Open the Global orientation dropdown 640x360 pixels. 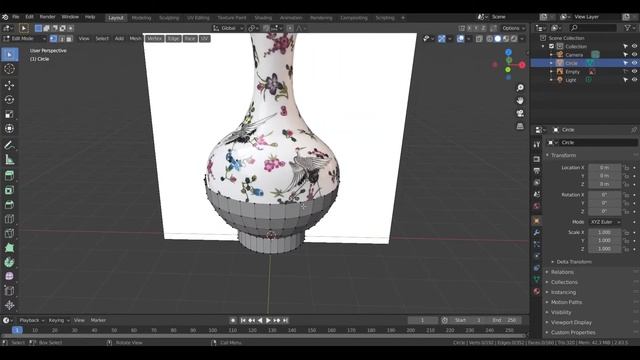coord(228,28)
